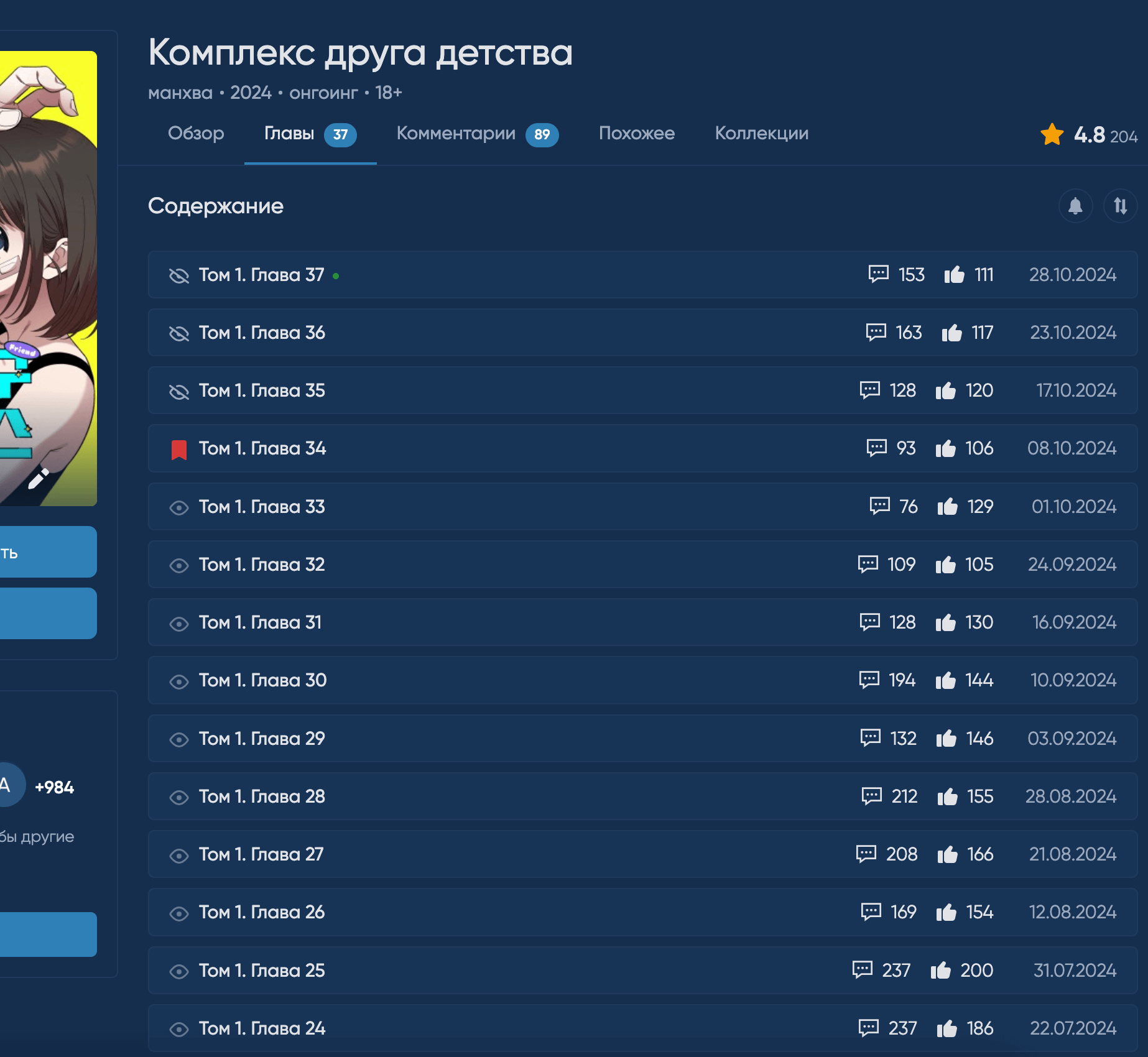Open comments icon for Глава 31

pyautogui.click(x=869, y=622)
